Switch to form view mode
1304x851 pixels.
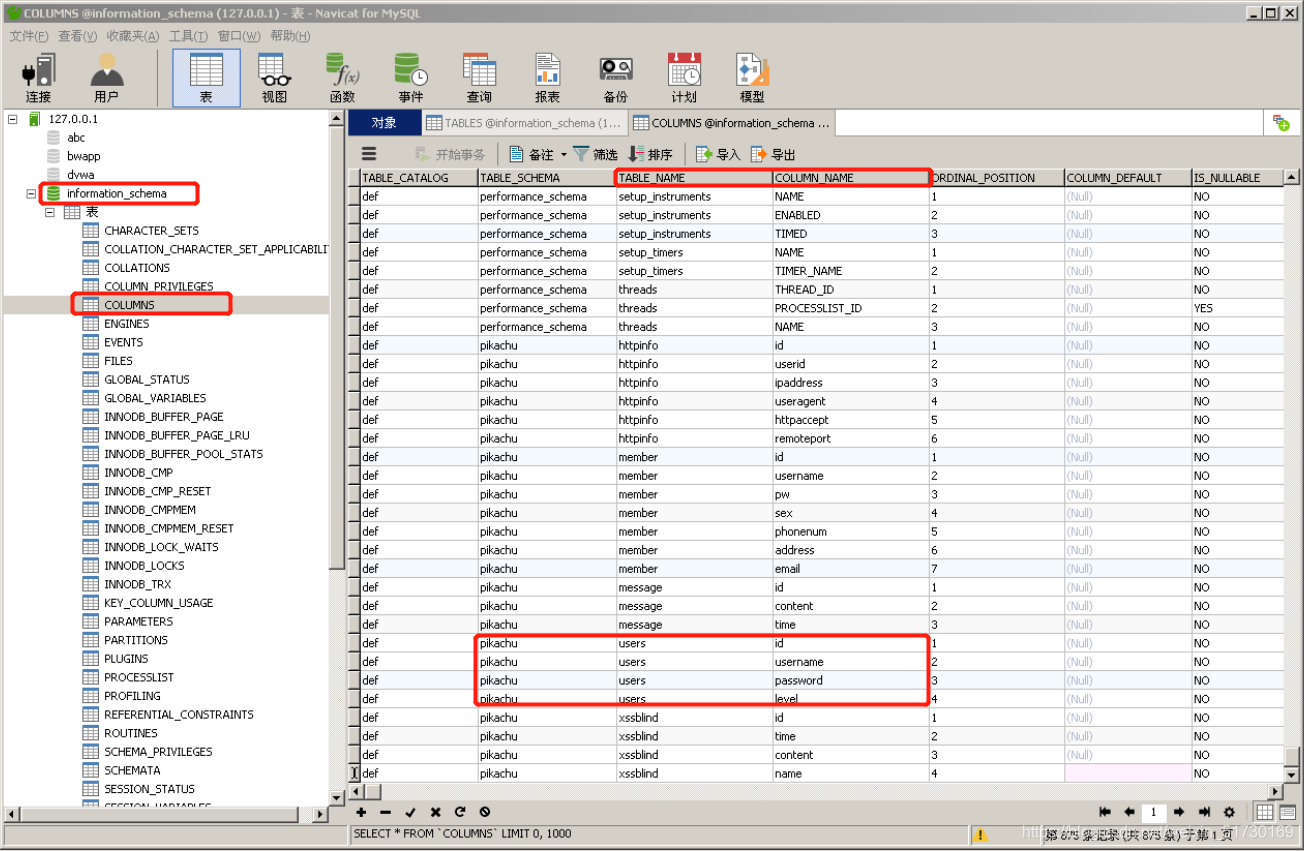coord(1287,812)
